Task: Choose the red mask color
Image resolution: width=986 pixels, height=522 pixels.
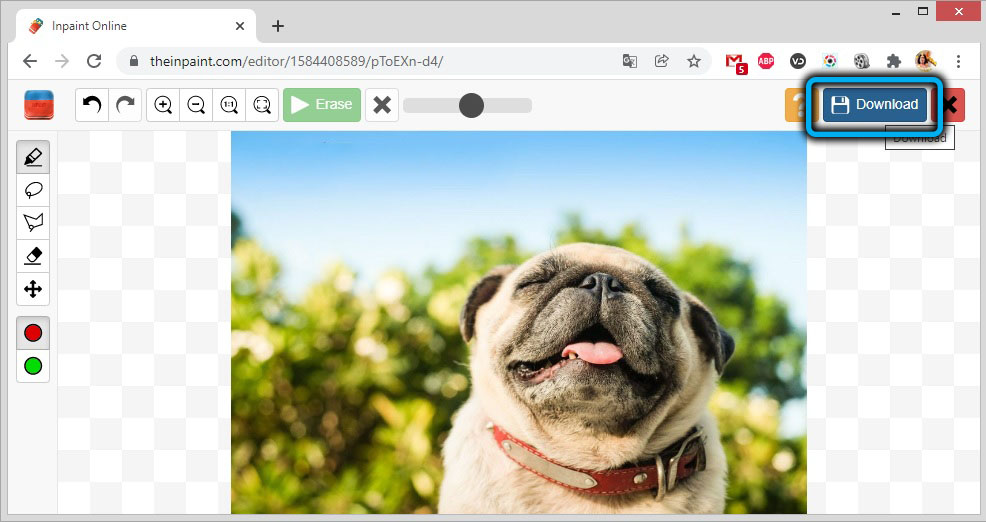Action: 33,333
